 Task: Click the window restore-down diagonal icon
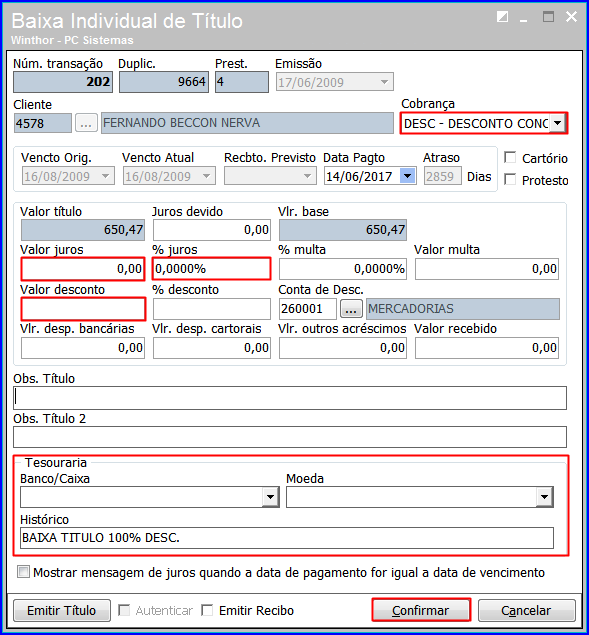click(502, 17)
